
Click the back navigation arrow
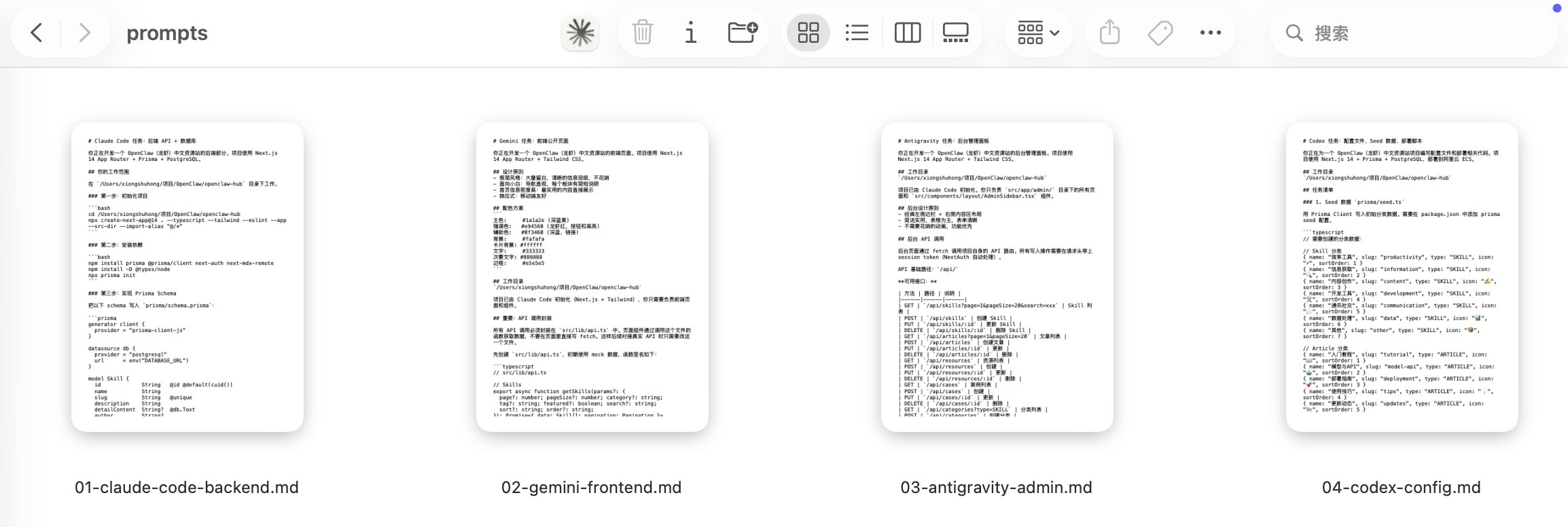[37, 33]
